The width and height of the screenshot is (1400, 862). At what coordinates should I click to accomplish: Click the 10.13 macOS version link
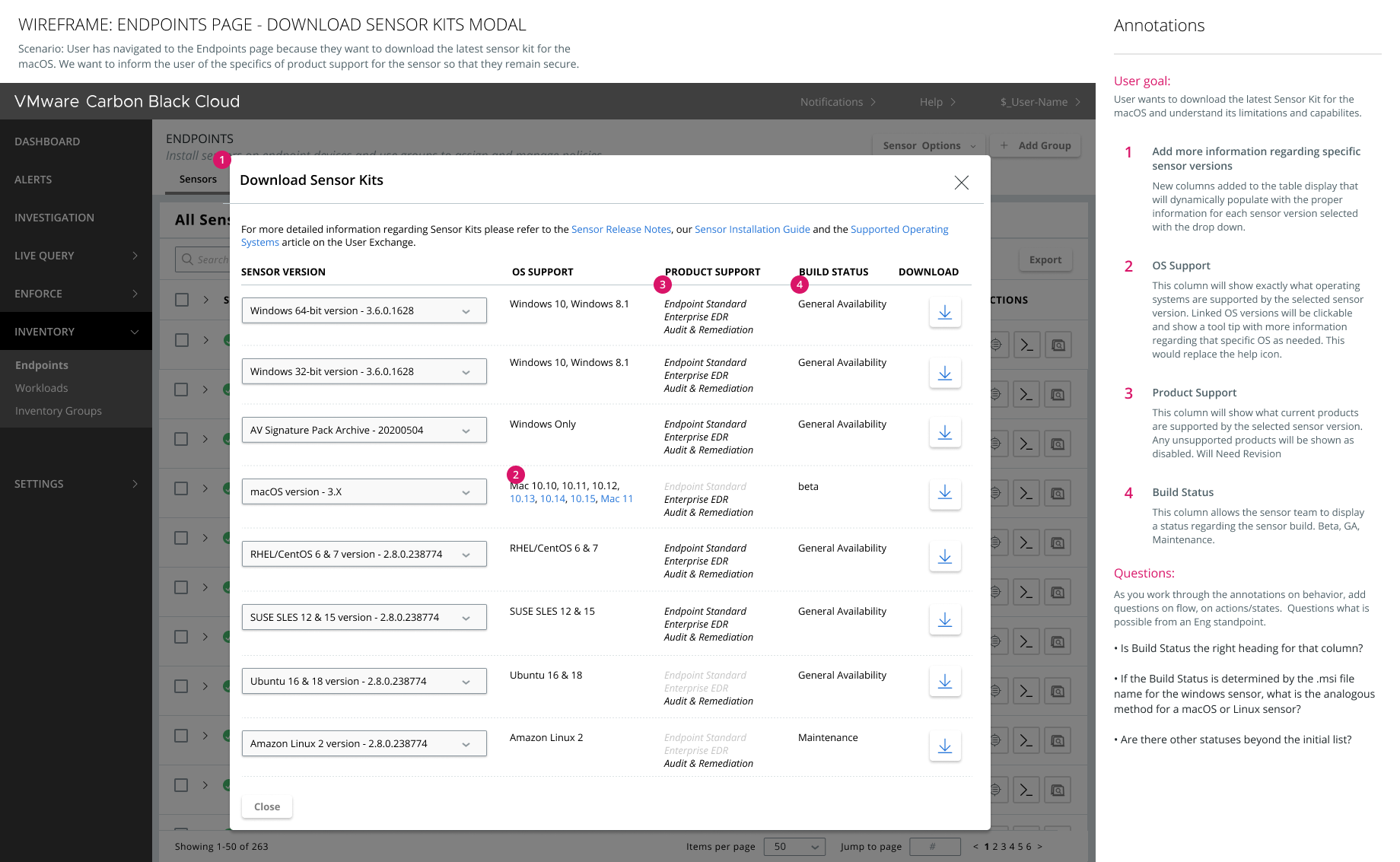pos(522,498)
